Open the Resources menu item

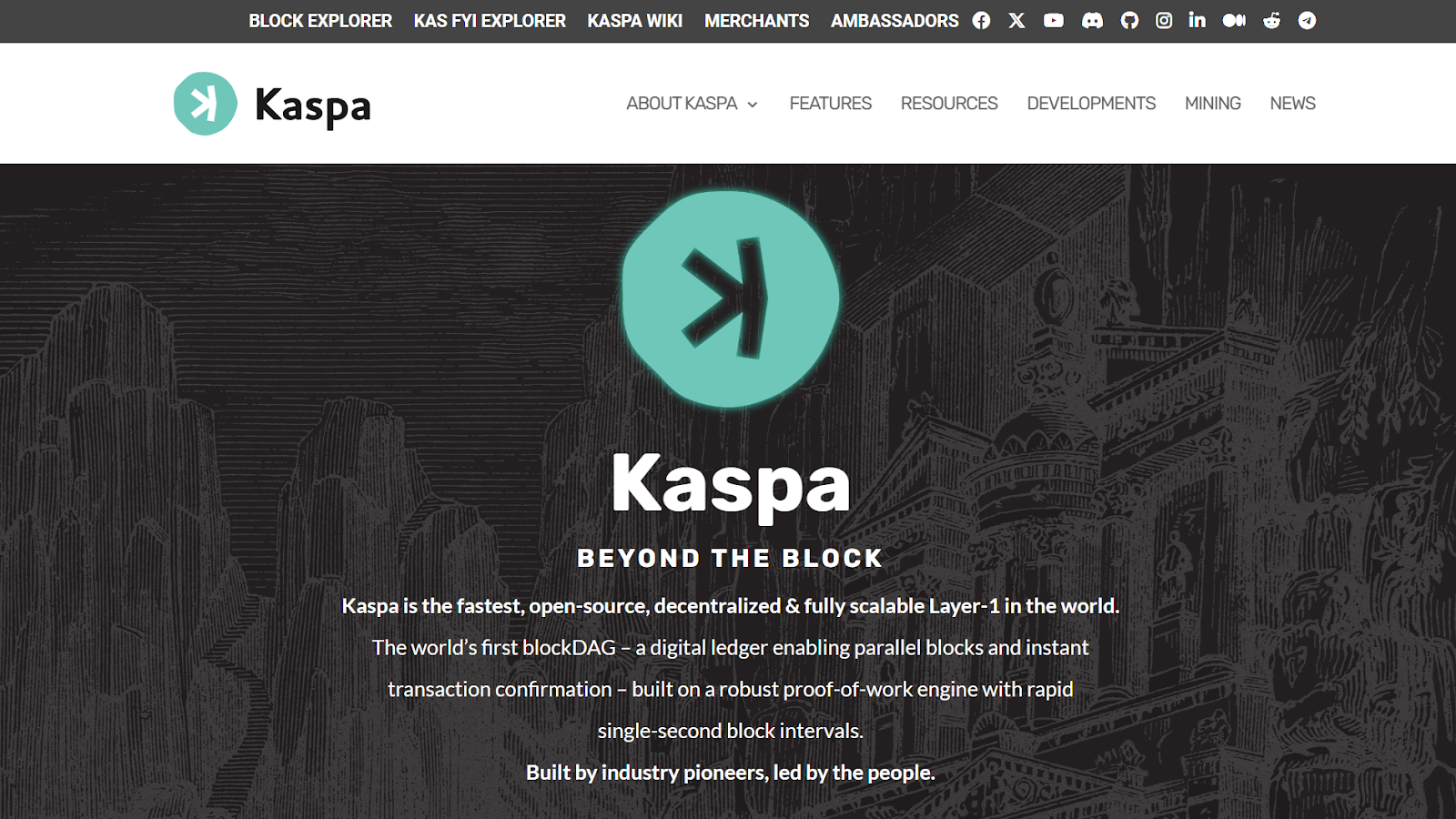tap(949, 104)
